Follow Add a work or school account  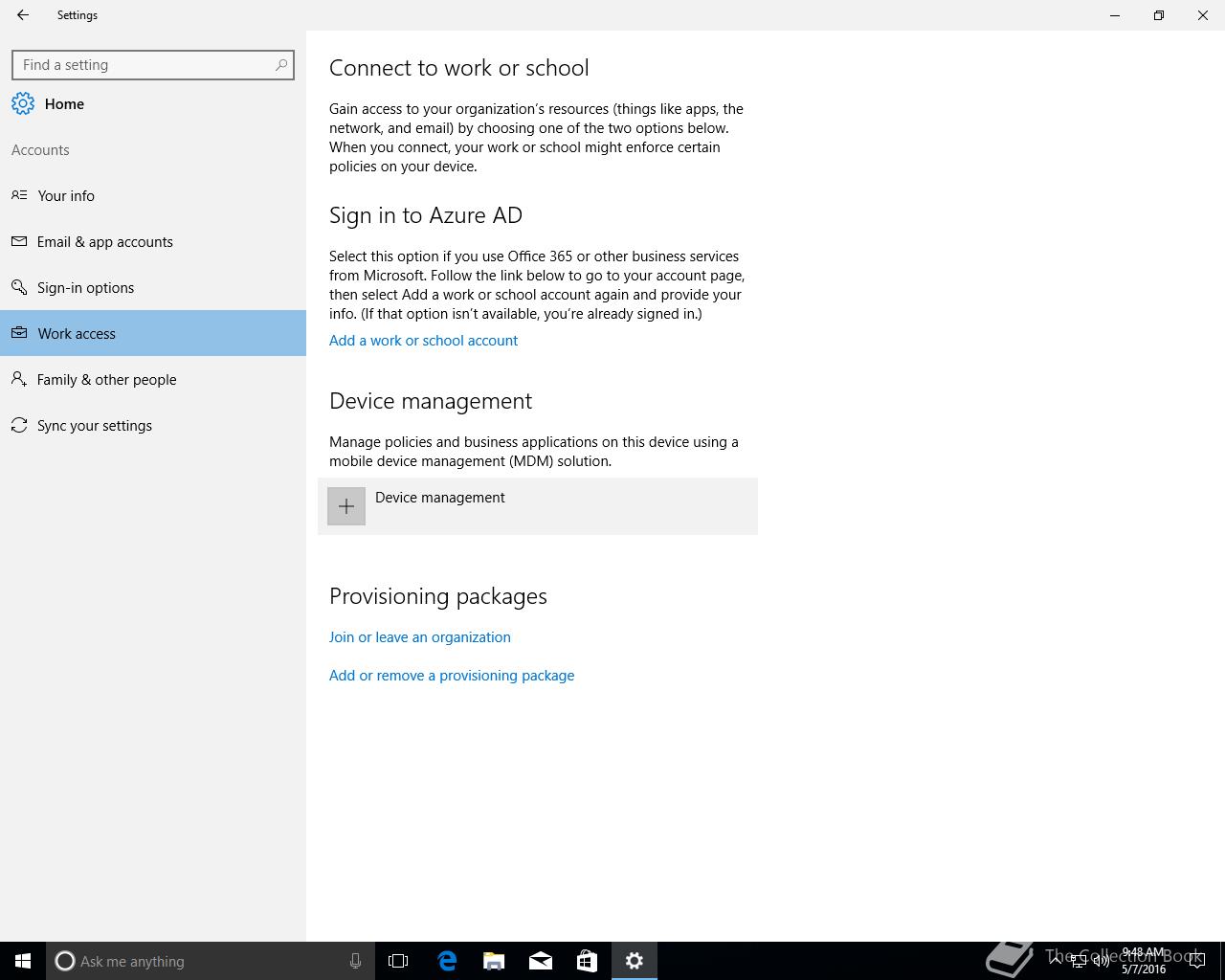(x=423, y=341)
